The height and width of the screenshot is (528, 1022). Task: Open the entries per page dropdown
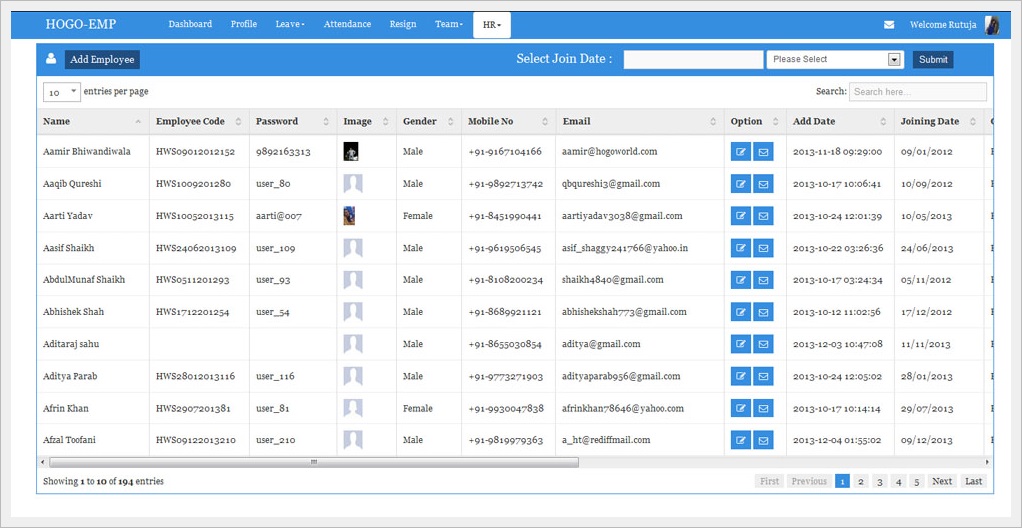coord(61,92)
